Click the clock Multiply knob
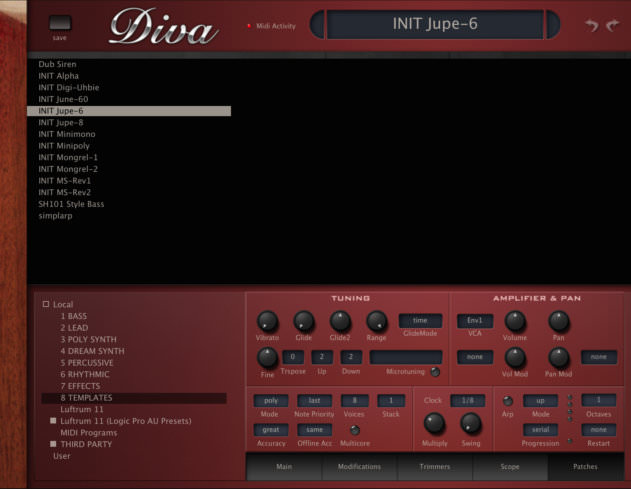Viewport: 631px width, 489px height. pos(434,423)
